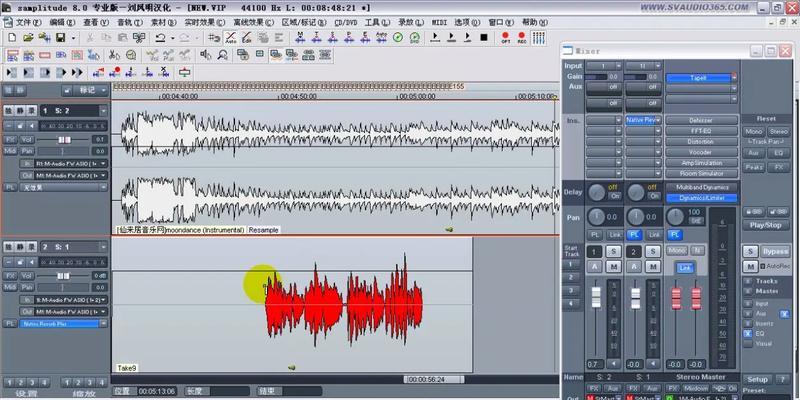The height and width of the screenshot is (400, 800).
Task: Select the split object scissors tool icon
Action: click(114, 55)
